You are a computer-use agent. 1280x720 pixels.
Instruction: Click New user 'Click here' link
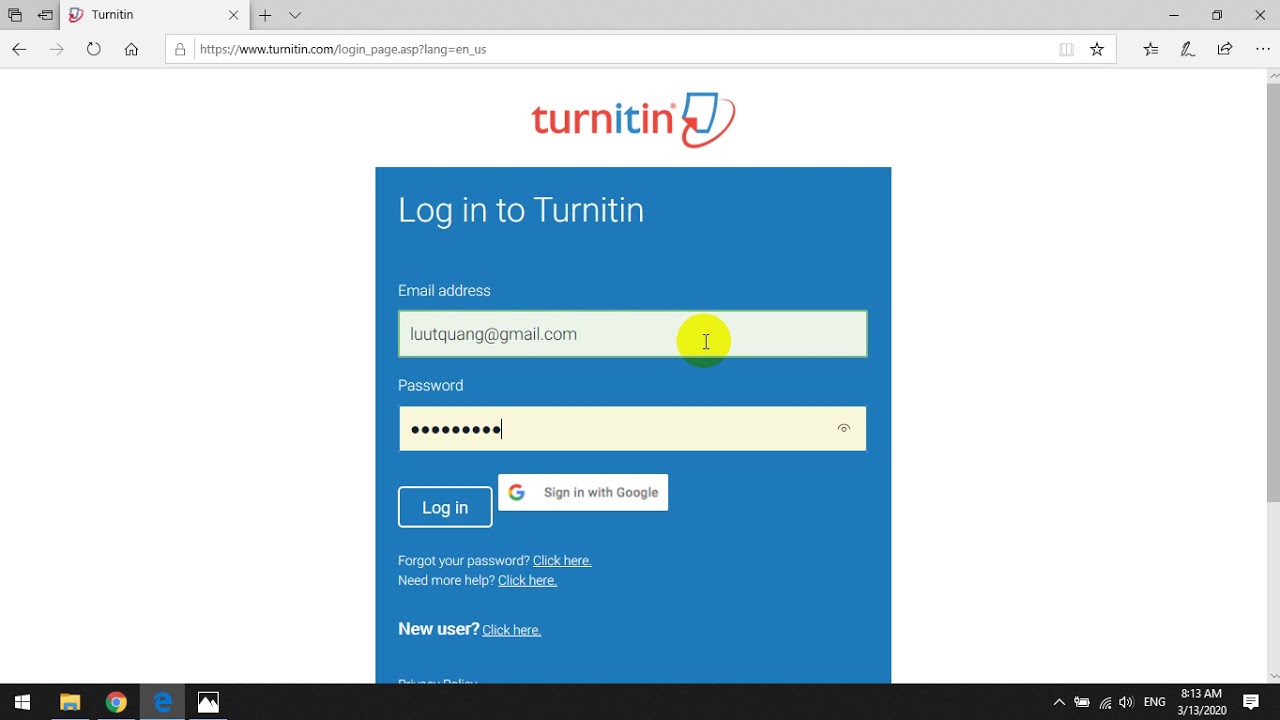[511, 630]
